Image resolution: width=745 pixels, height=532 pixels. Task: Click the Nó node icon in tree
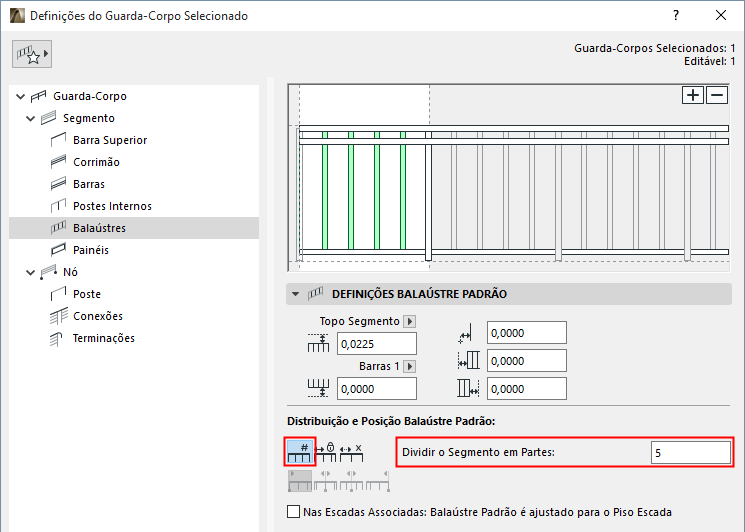coord(48,272)
